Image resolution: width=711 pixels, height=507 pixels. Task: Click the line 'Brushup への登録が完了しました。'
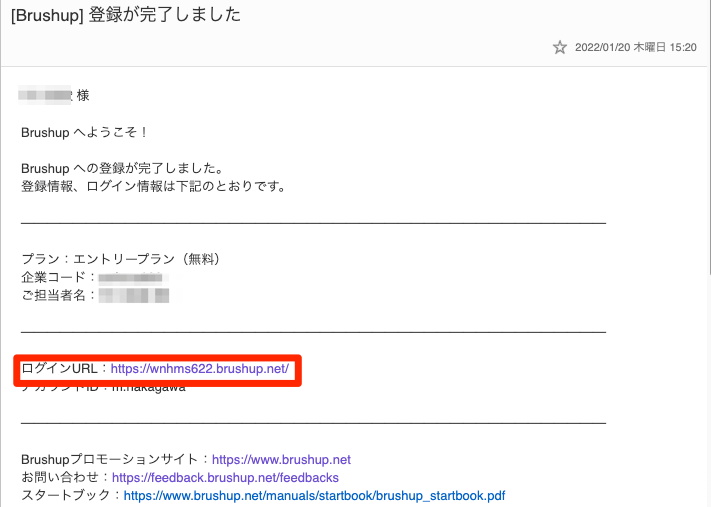click(123, 168)
